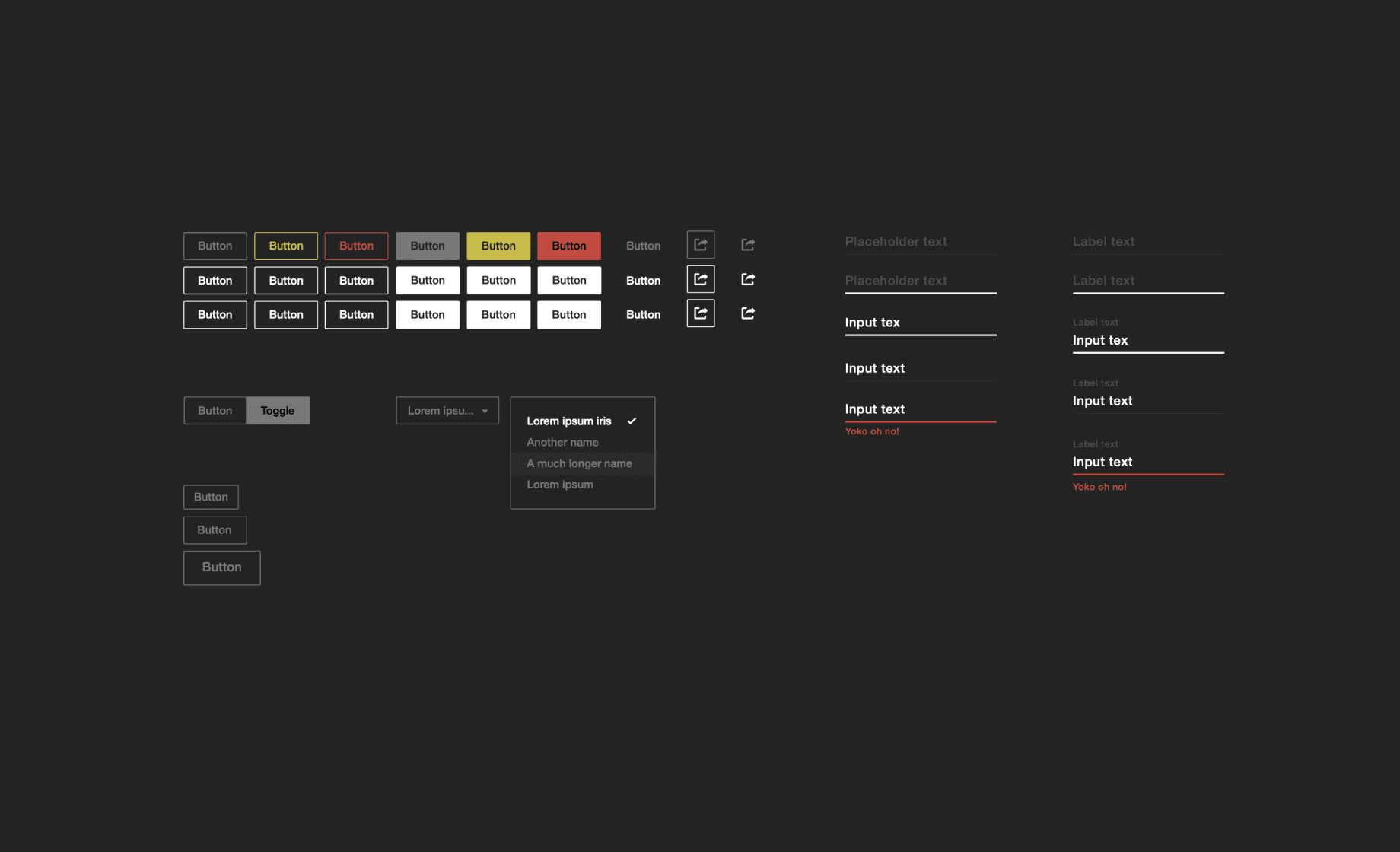Select "Another name" from the open menu
The width and height of the screenshot is (1400, 852).
coord(562,441)
